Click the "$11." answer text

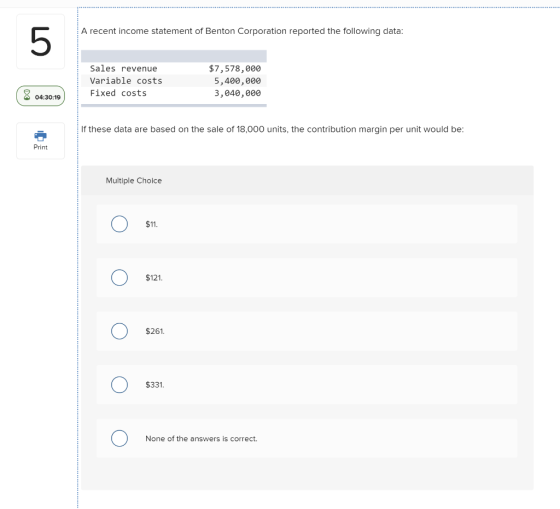pos(151,224)
